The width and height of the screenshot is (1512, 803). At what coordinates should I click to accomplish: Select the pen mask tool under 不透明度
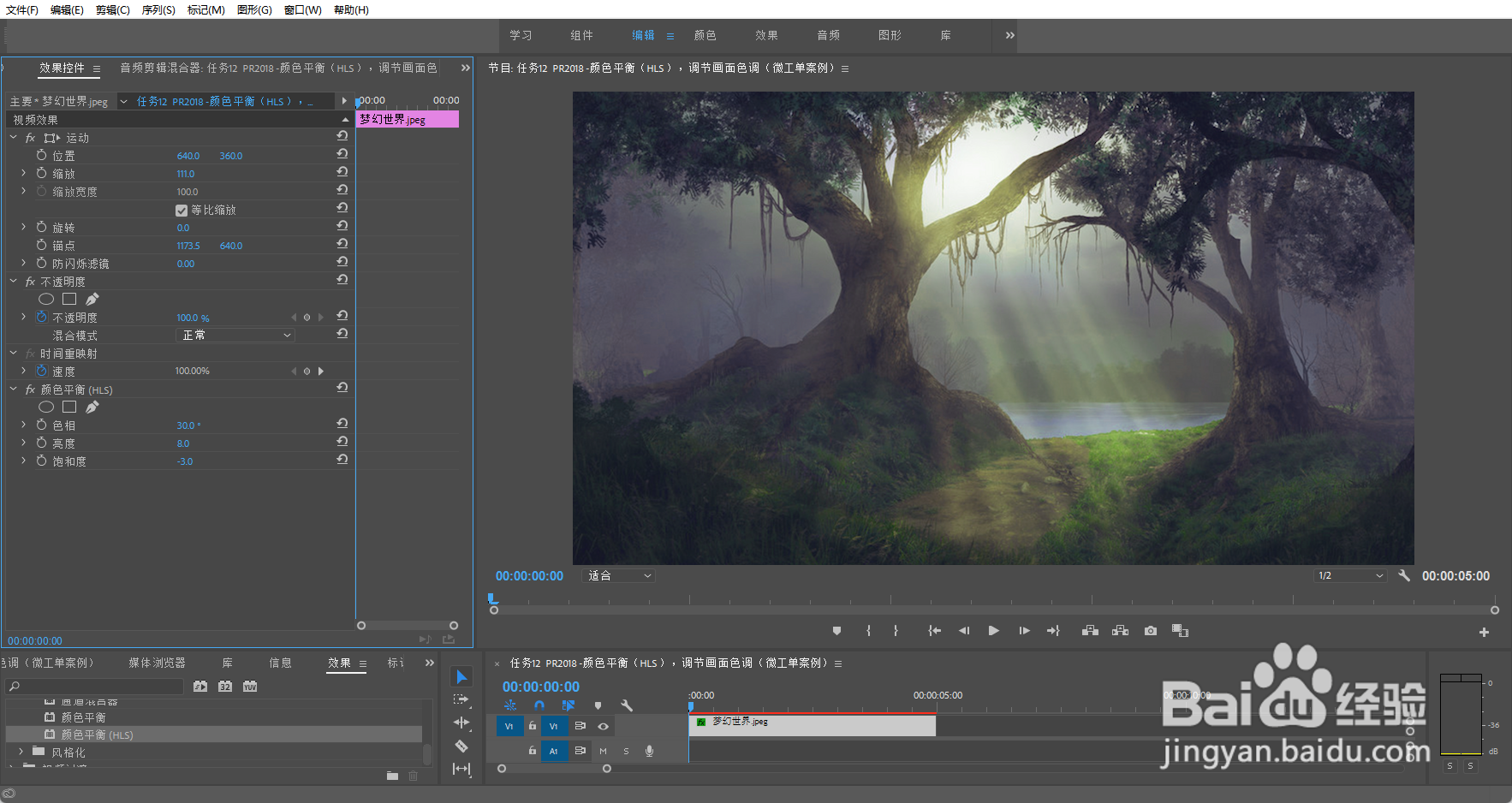(x=92, y=299)
